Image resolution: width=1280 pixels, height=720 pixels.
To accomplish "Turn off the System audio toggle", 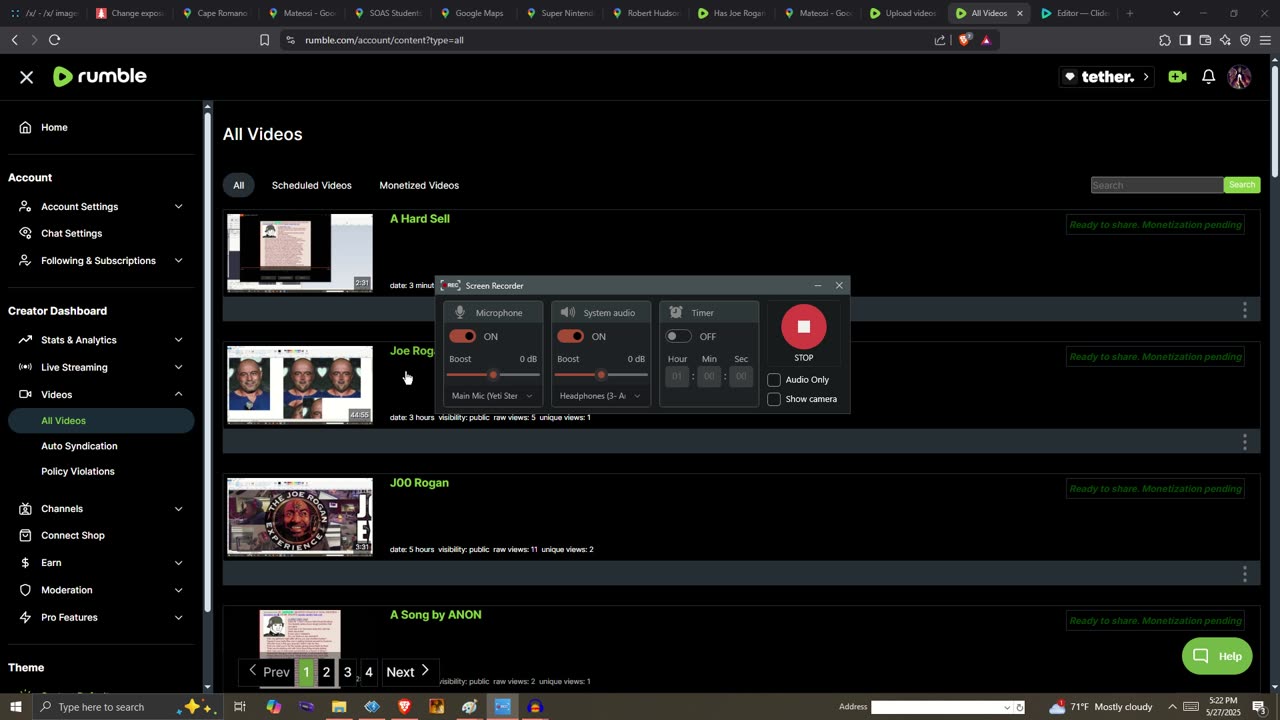I will 570,336.
